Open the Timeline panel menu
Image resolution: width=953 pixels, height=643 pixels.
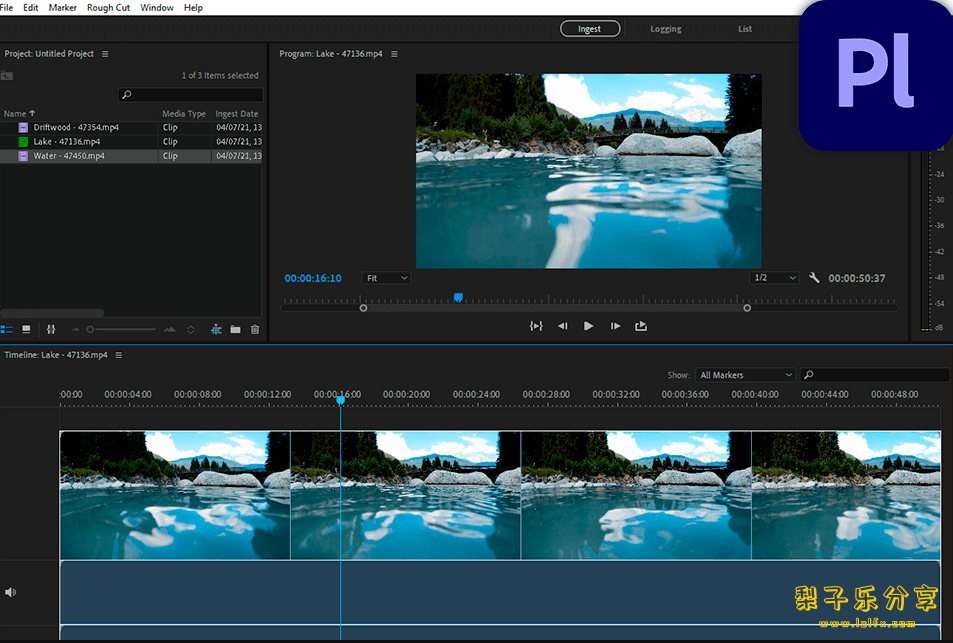tap(119, 355)
